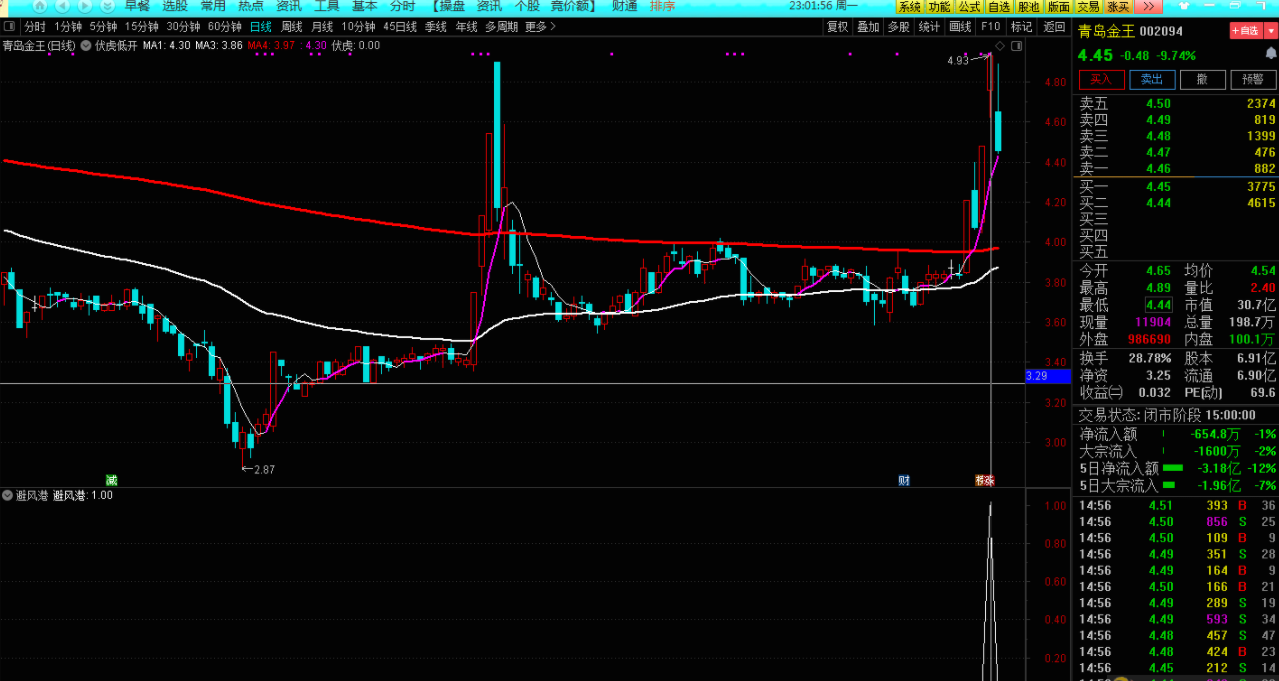Select the 15分钟 period tab
Viewport: 1279px width, 681px height.
tap(141, 26)
